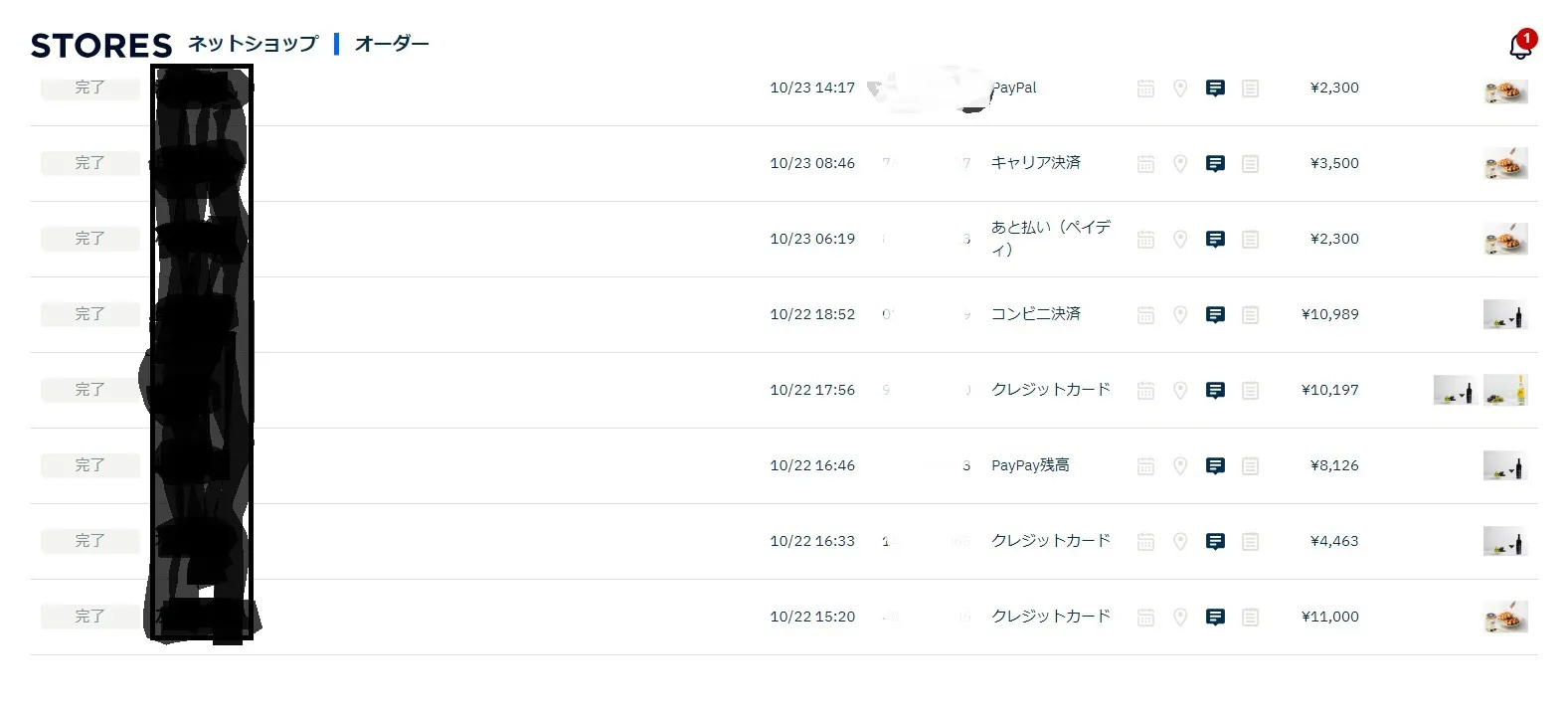Click the calendar icon in the PayPay残高 order row
1568x708 pixels.
click(x=1145, y=466)
